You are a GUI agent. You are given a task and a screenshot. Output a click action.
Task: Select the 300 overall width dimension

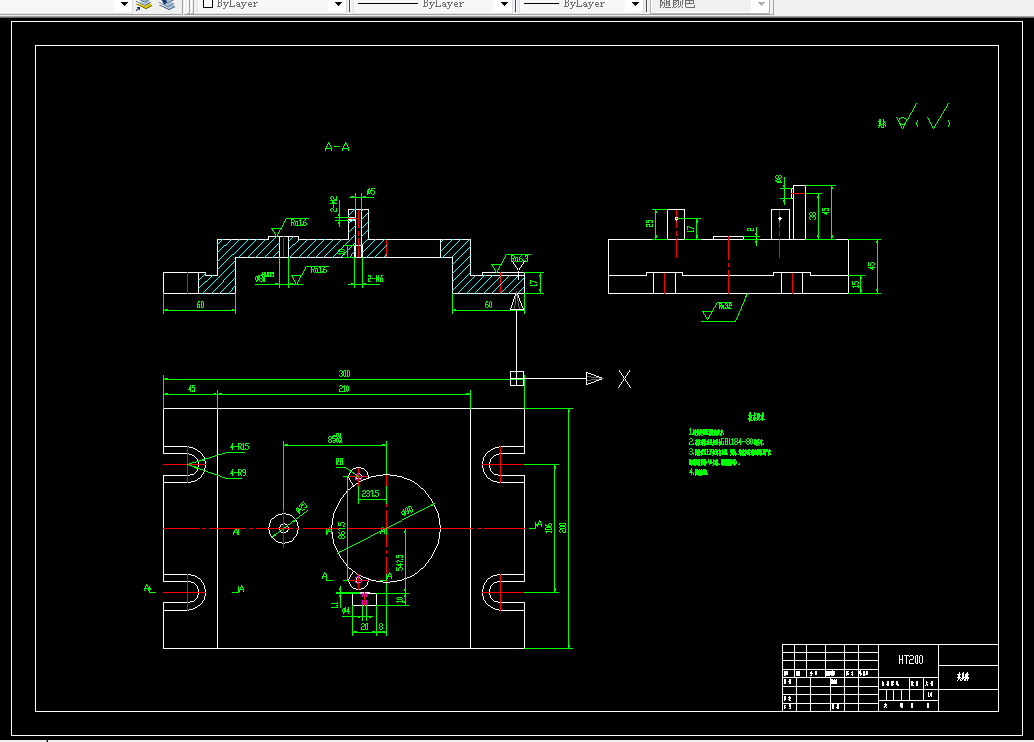pos(344,373)
